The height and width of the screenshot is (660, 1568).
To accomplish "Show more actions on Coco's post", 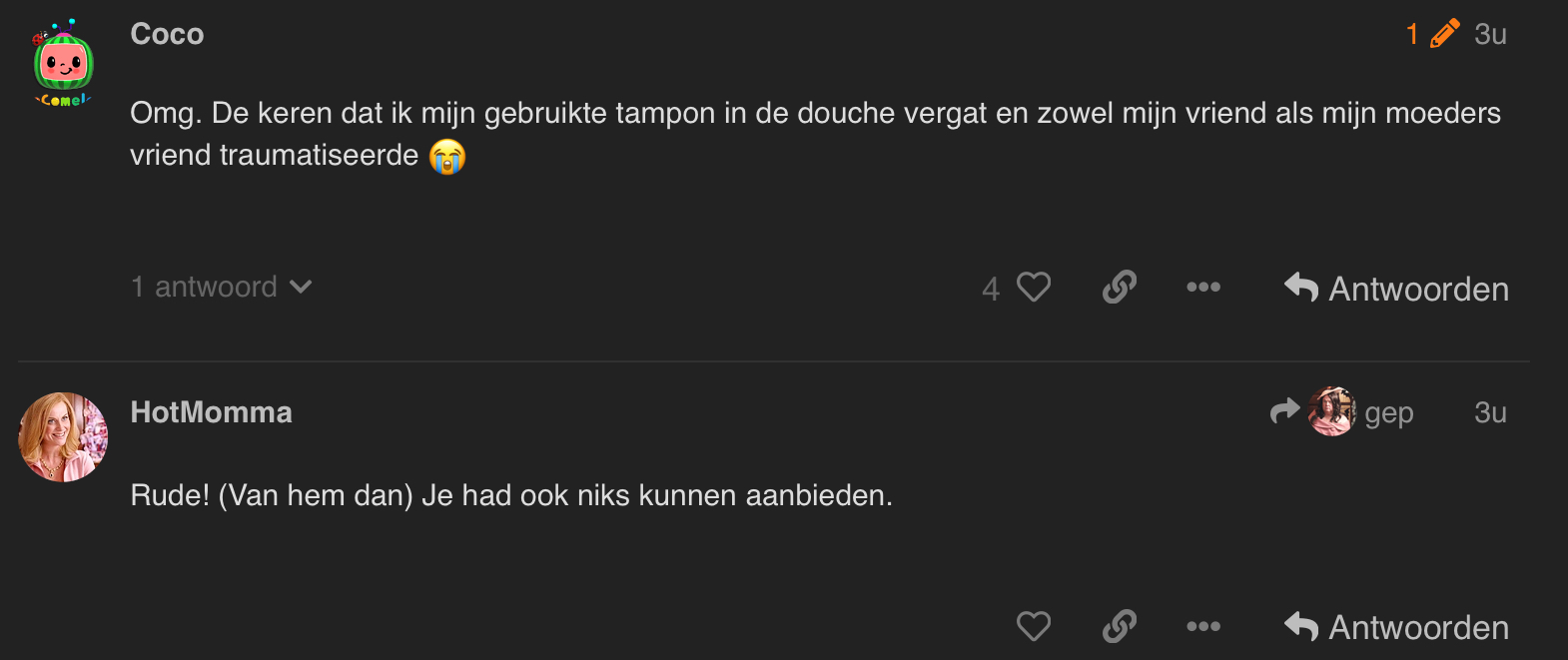I will point(1203,288).
